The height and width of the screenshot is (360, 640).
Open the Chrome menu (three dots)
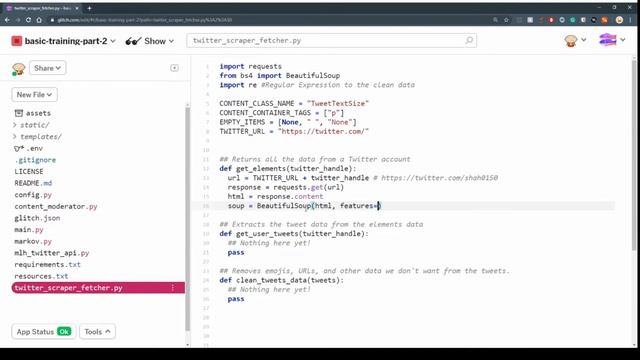[x=631, y=20]
